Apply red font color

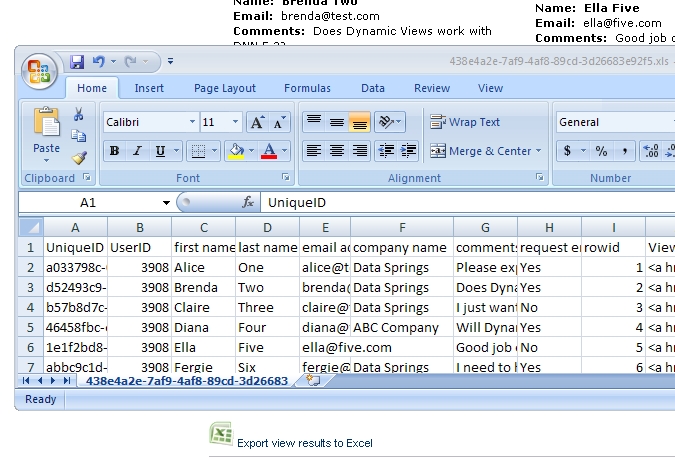tap(269, 151)
